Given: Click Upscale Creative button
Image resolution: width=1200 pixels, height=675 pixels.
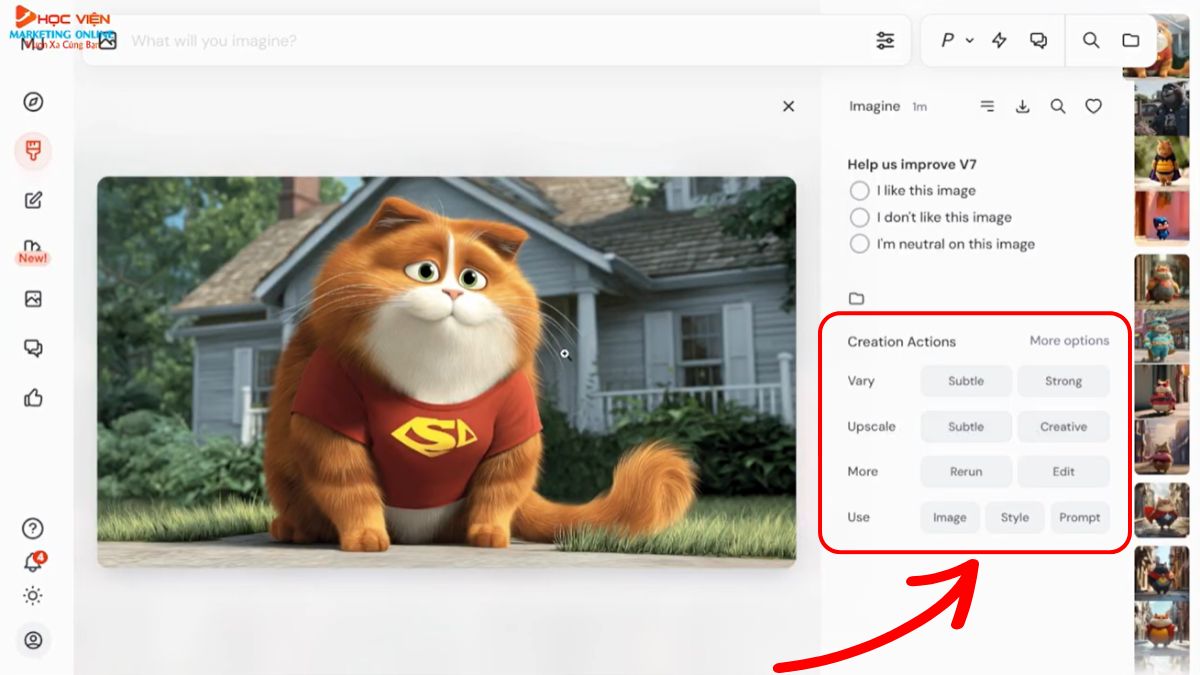Looking at the screenshot, I should (x=1063, y=426).
